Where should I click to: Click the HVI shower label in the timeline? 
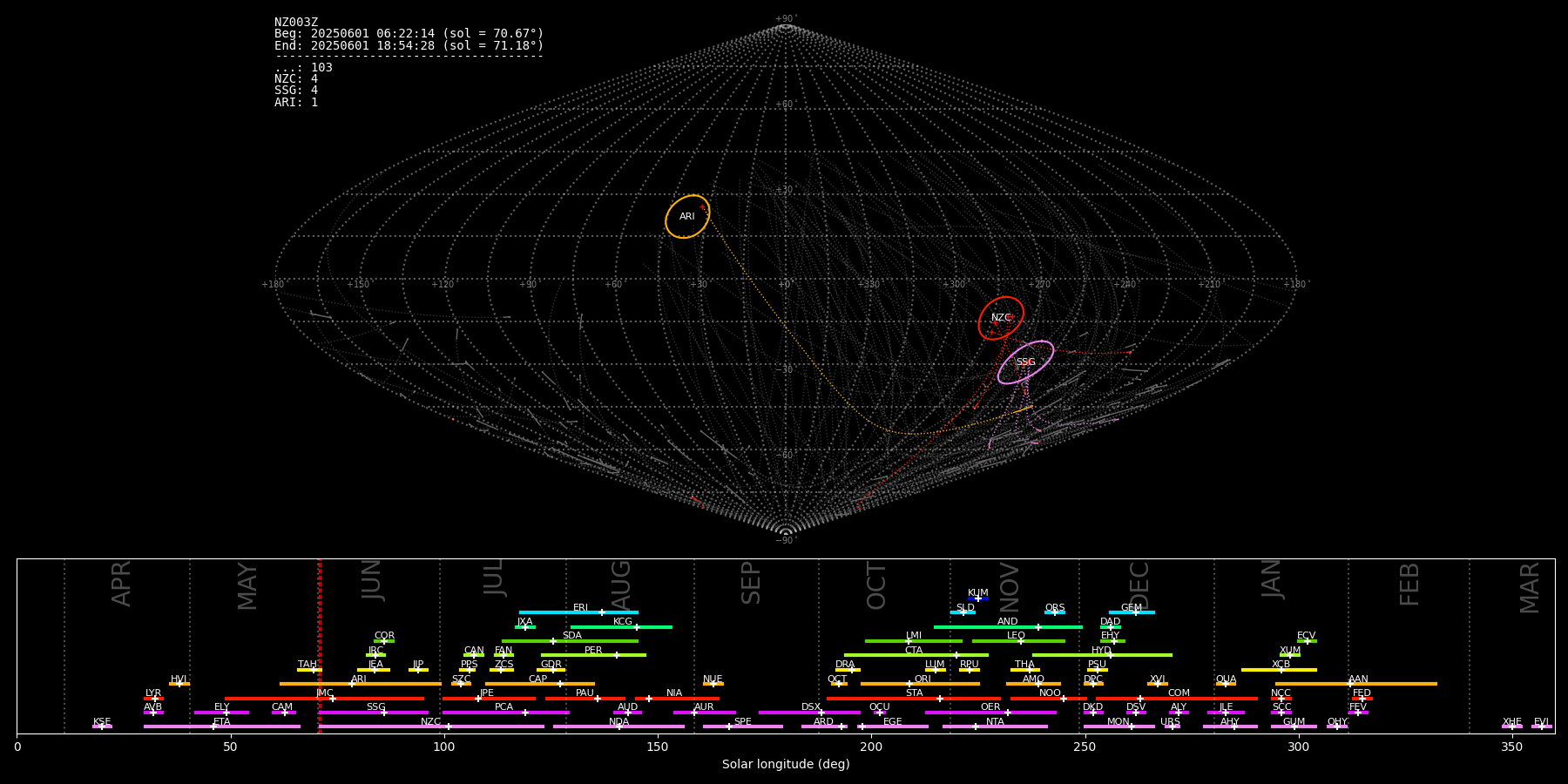[179, 679]
